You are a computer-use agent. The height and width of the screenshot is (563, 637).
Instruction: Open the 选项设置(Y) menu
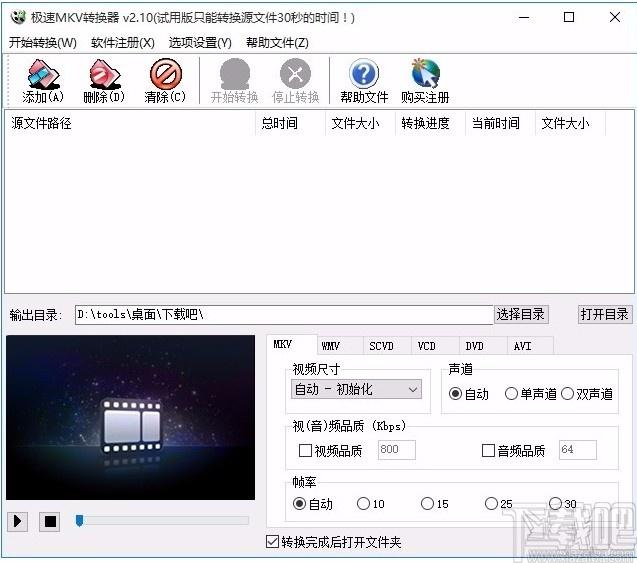(x=200, y=43)
